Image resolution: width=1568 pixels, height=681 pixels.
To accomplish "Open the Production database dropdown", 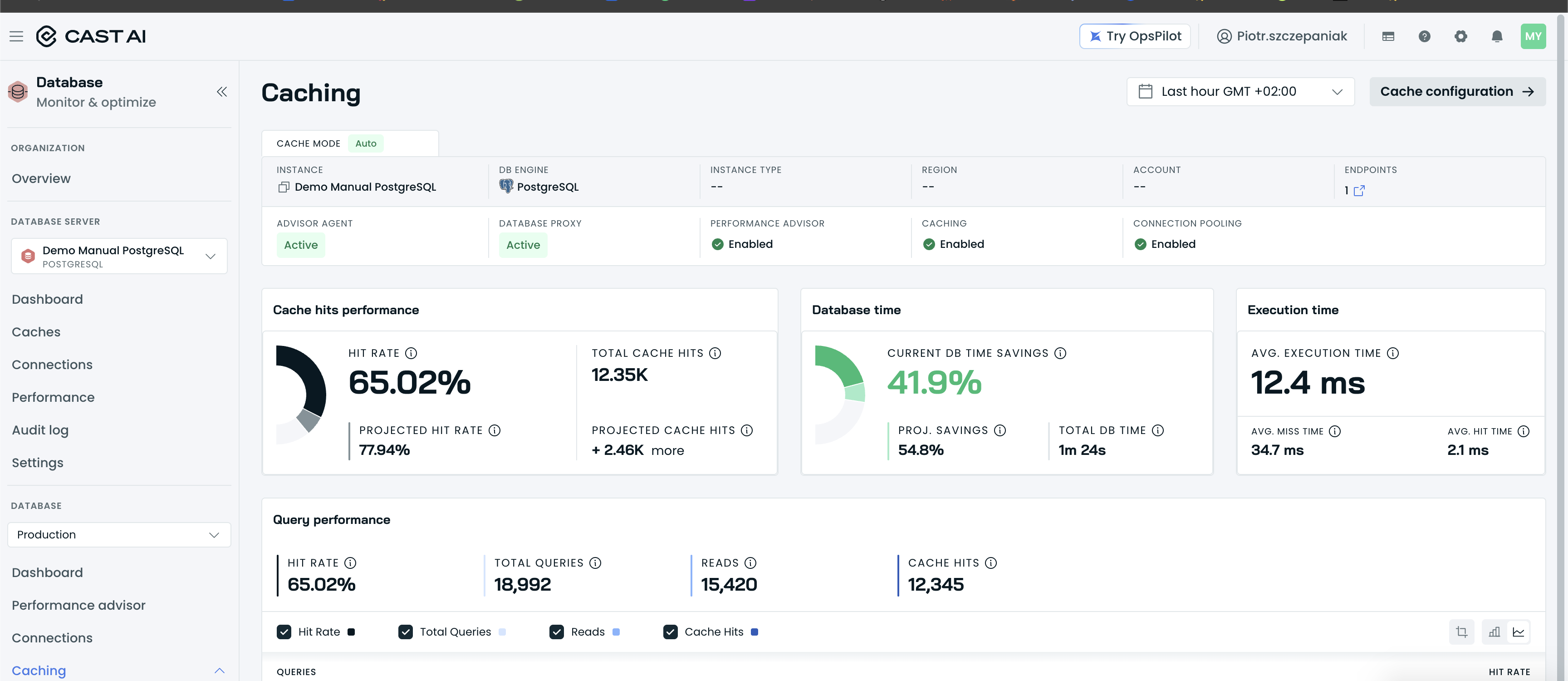I will [119, 535].
